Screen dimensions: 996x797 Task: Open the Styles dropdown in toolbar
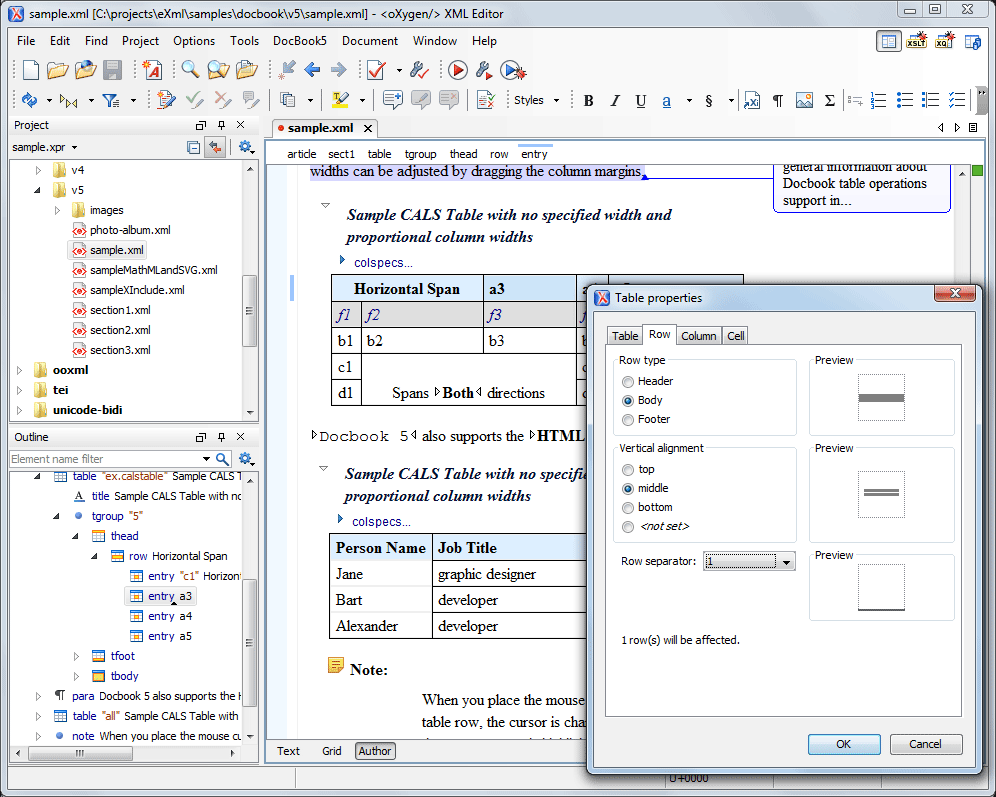click(537, 100)
